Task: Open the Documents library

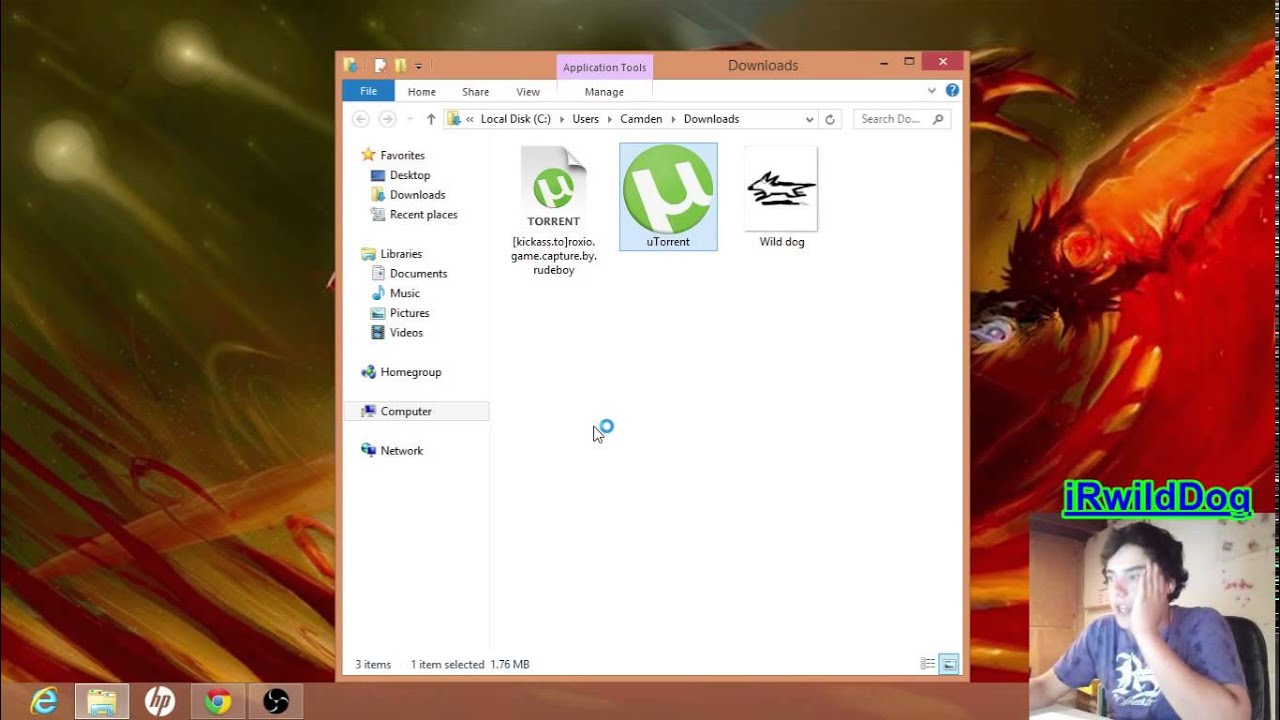Action: [x=418, y=273]
